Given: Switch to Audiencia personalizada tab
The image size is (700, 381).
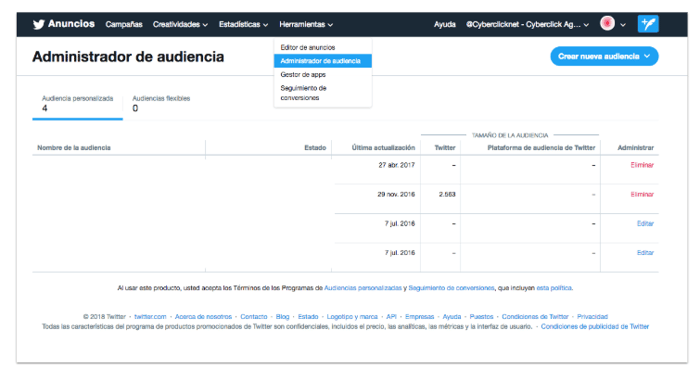Looking at the screenshot, I should coord(77,104).
